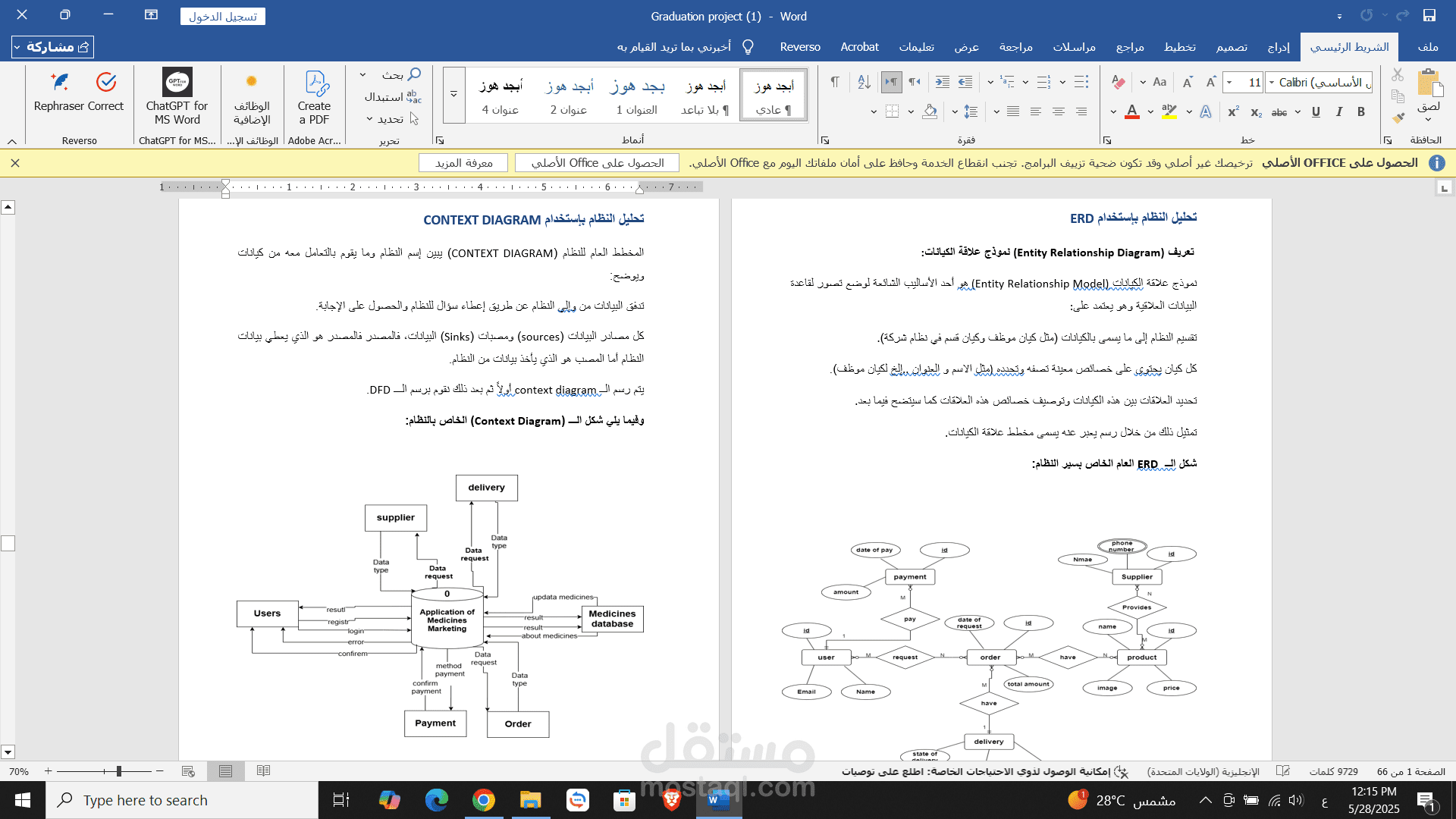Image resolution: width=1456 pixels, height=819 pixels.
Task: Click the Copy icon in clipboard group
Action: (x=1398, y=96)
